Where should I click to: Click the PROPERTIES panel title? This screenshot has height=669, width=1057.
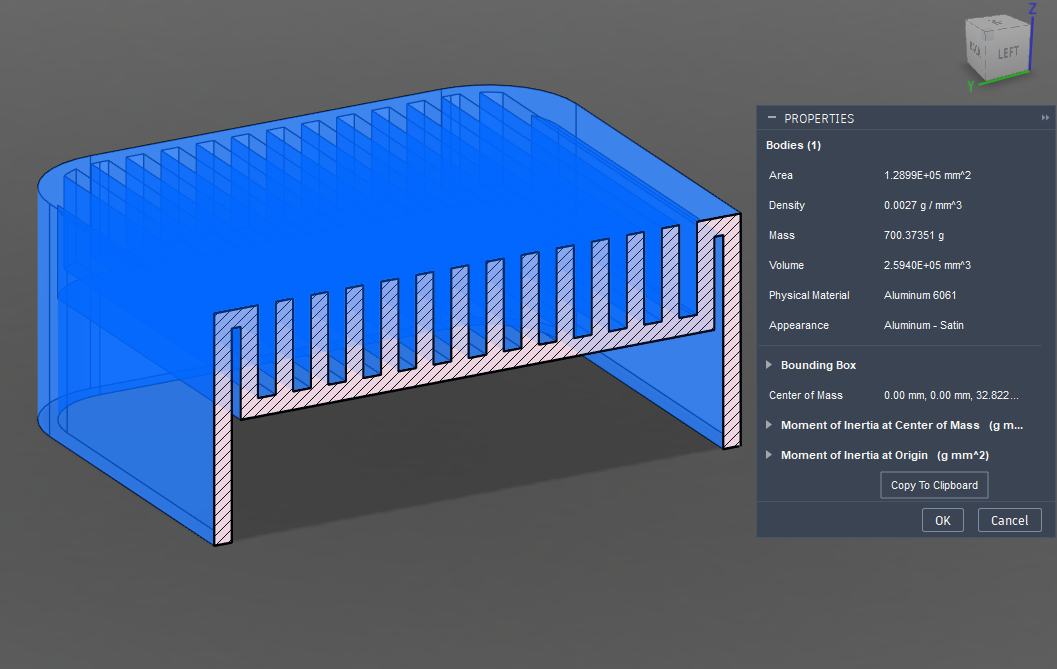(x=819, y=118)
